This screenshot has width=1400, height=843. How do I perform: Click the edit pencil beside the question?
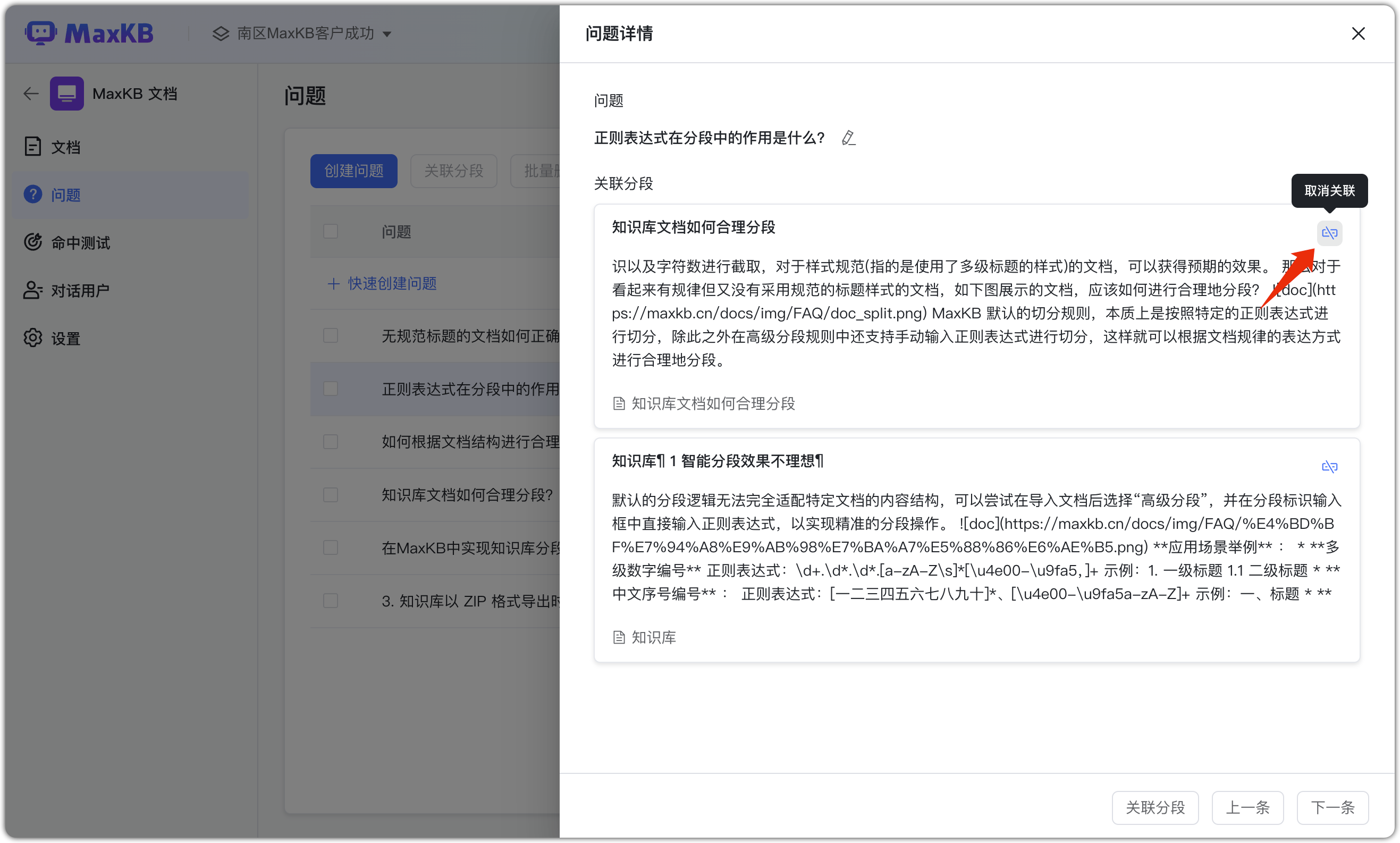848,138
